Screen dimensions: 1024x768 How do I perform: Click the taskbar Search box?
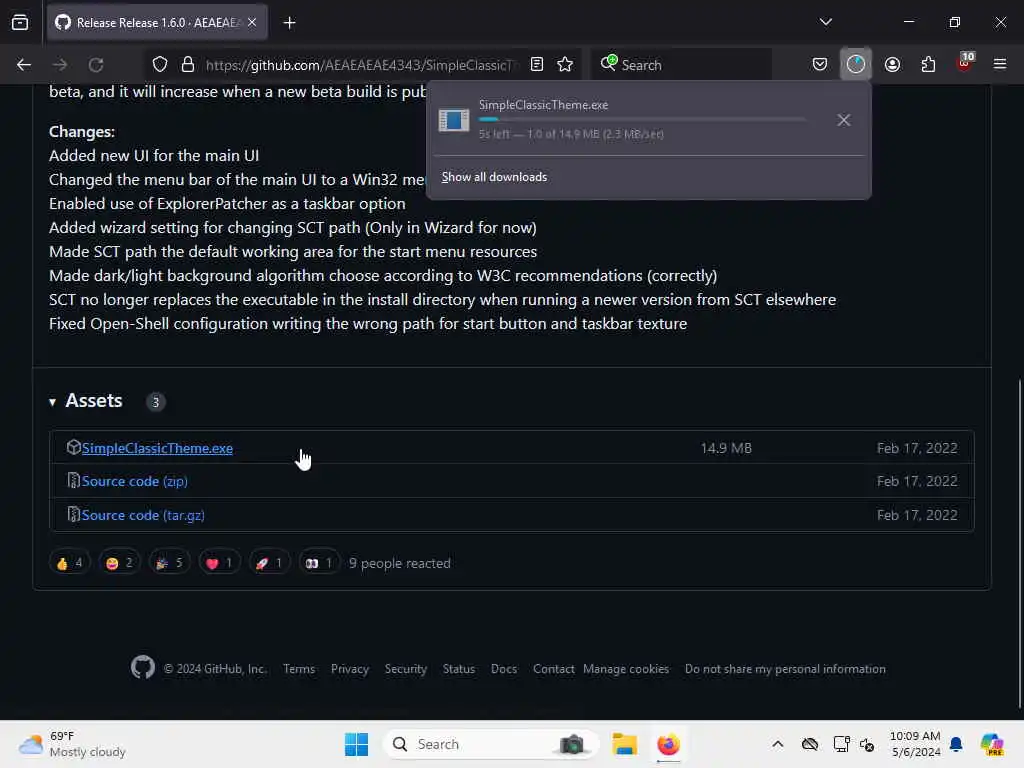[x=491, y=744]
